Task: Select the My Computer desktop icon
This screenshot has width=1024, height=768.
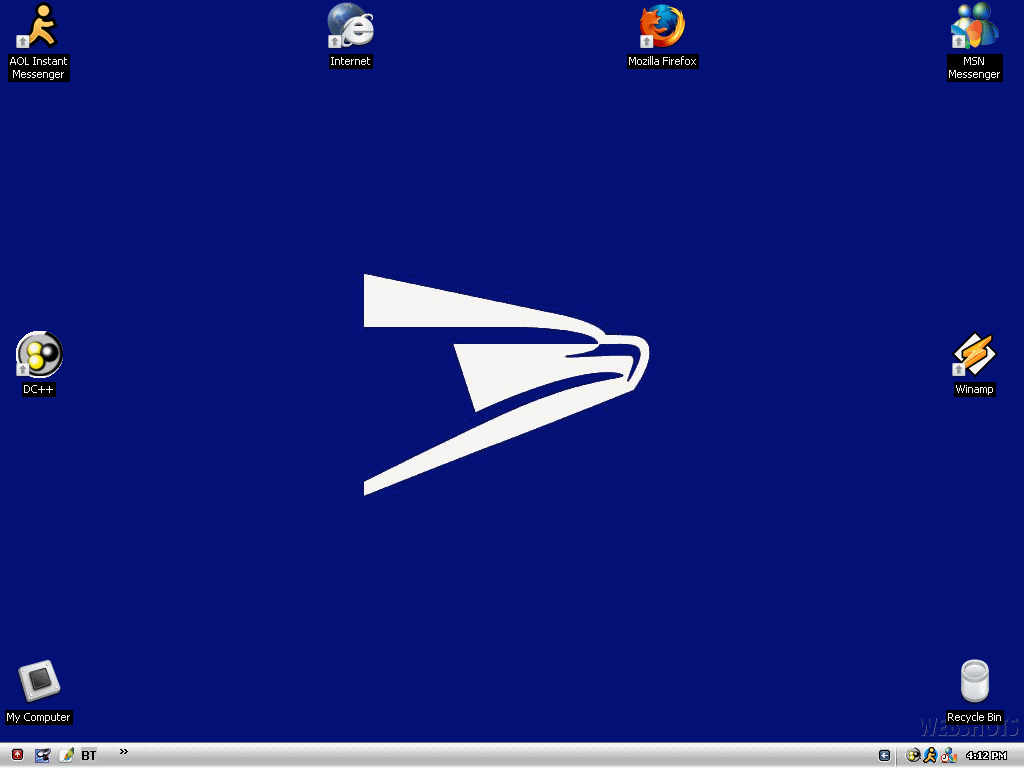Action: click(38, 682)
